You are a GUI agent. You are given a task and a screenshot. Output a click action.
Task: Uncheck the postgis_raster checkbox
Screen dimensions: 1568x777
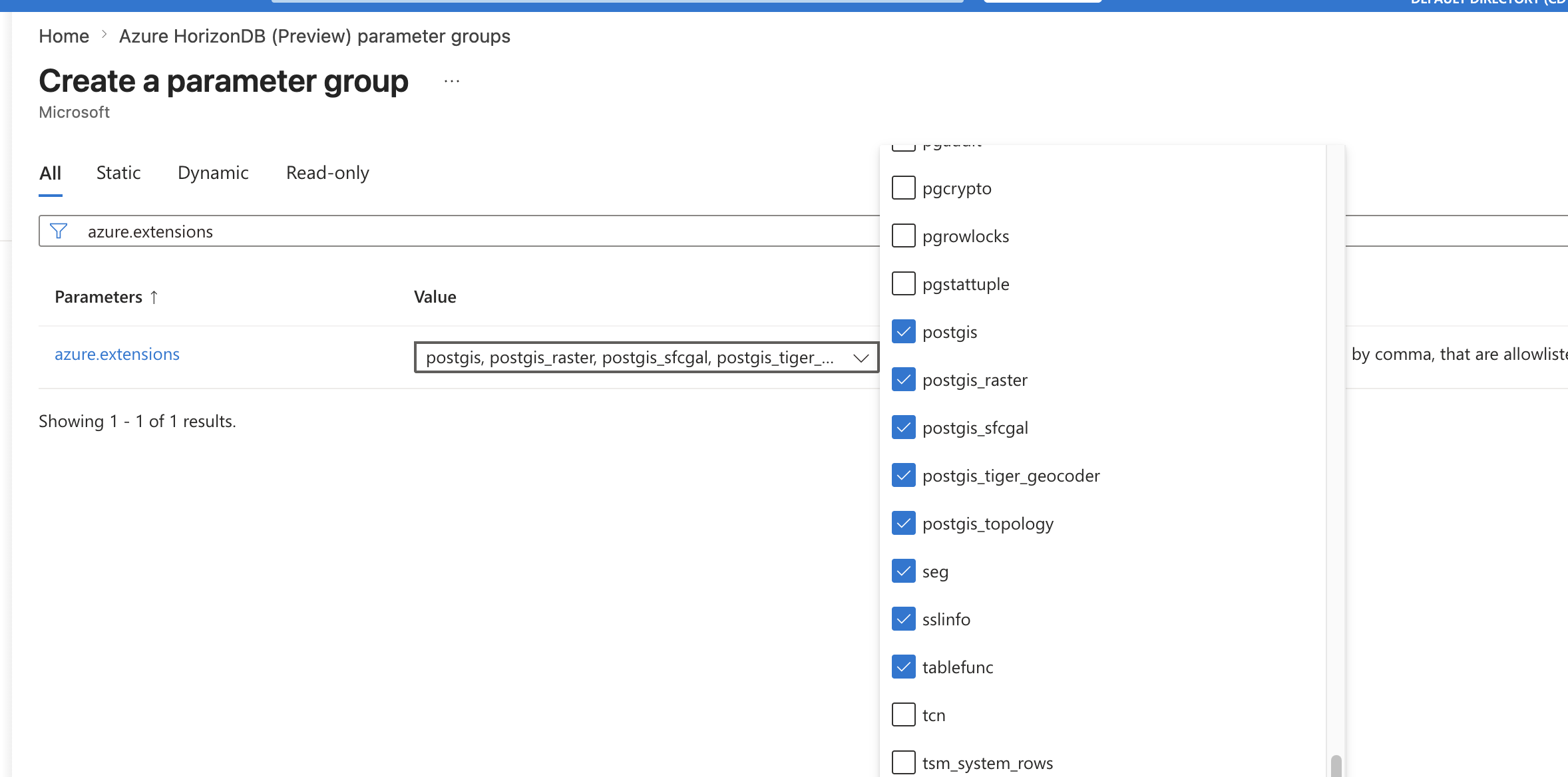tap(903, 379)
